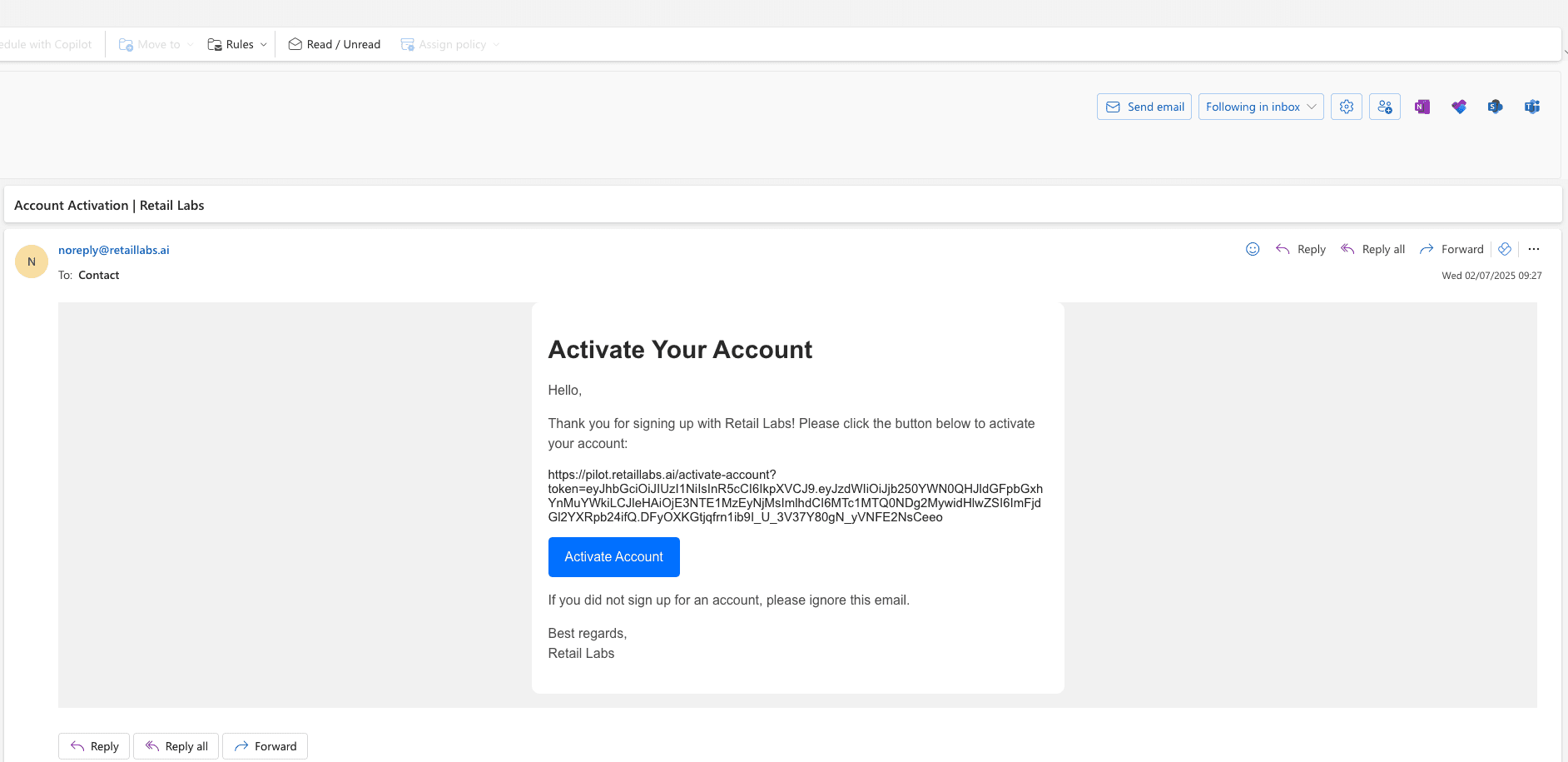
Task: Click the Hello, greeting line
Action: (x=565, y=391)
